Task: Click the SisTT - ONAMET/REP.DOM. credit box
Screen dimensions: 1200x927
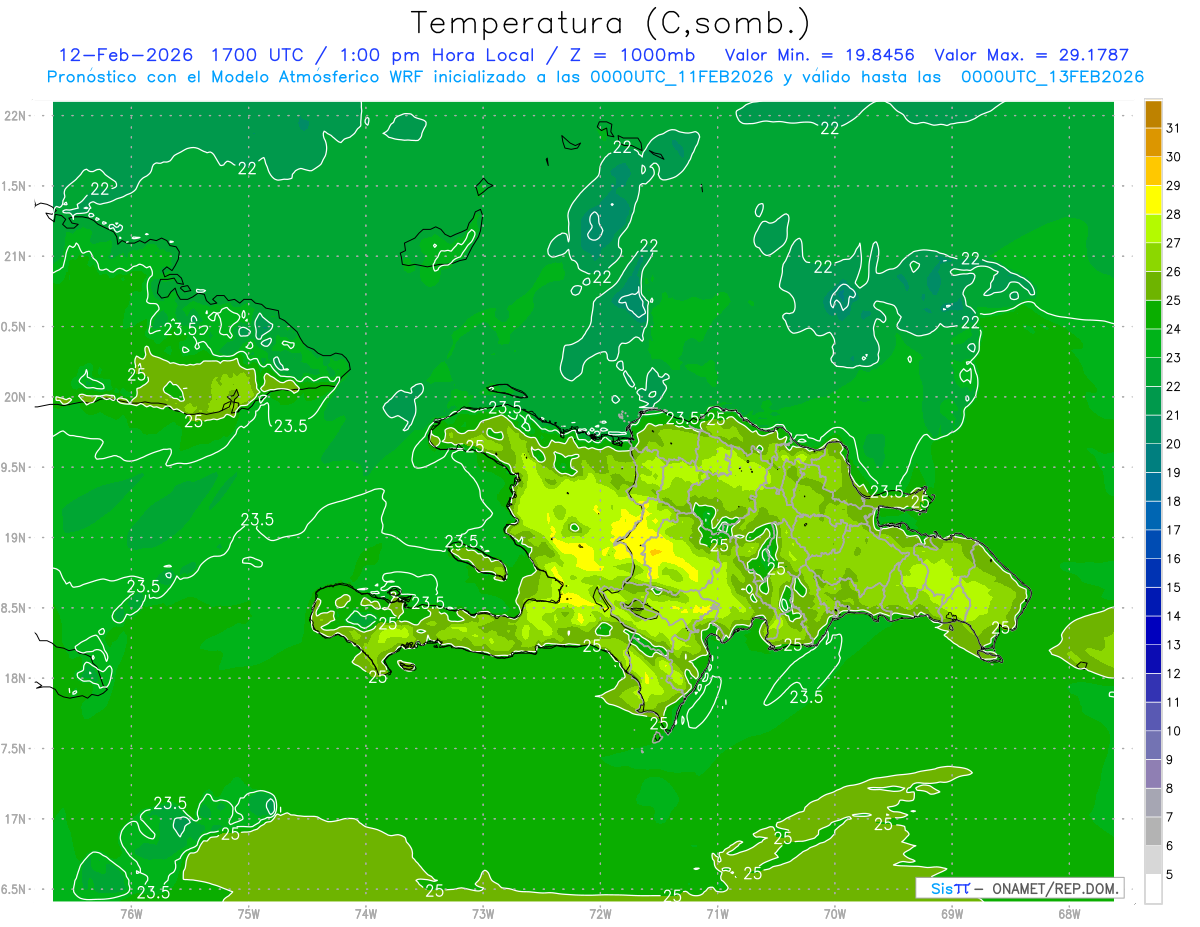Action: pyautogui.click(x=1019, y=888)
